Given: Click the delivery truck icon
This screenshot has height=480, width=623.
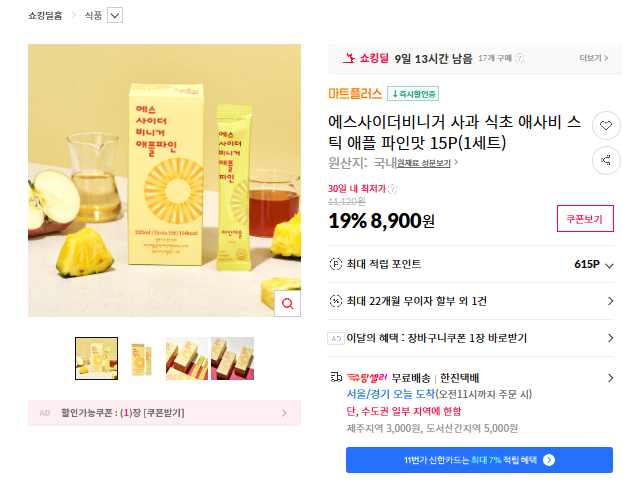Looking at the screenshot, I should [336, 377].
